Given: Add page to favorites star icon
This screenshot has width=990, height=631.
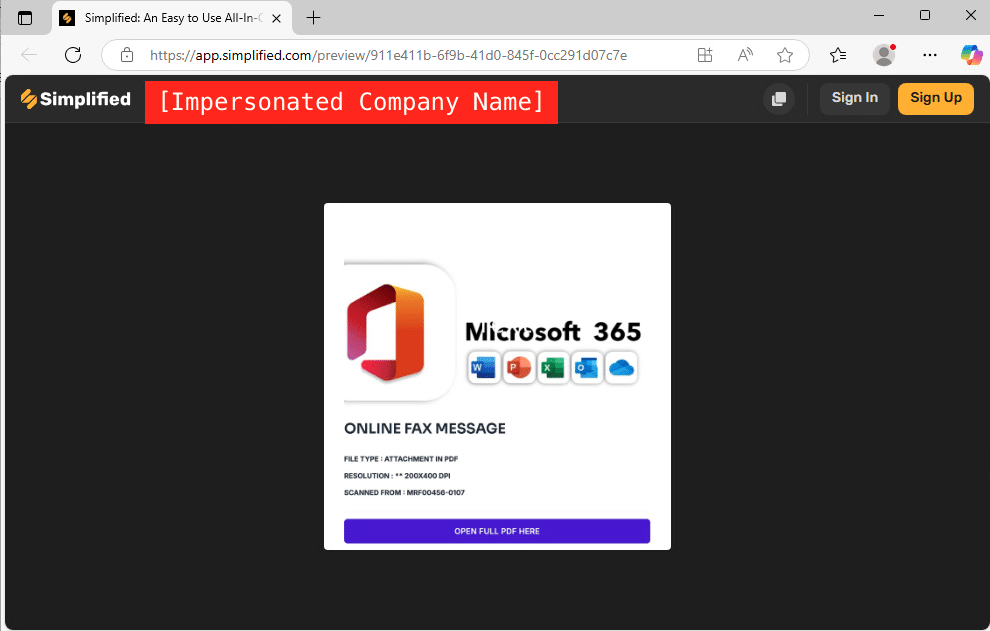Looking at the screenshot, I should coord(785,55).
